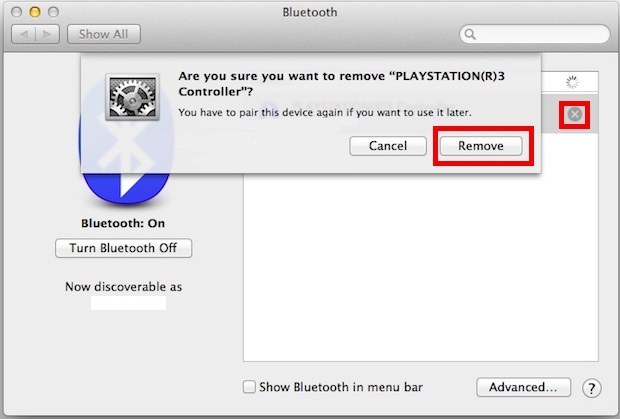
Task: Open the Advanced… options
Action: click(524, 387)
